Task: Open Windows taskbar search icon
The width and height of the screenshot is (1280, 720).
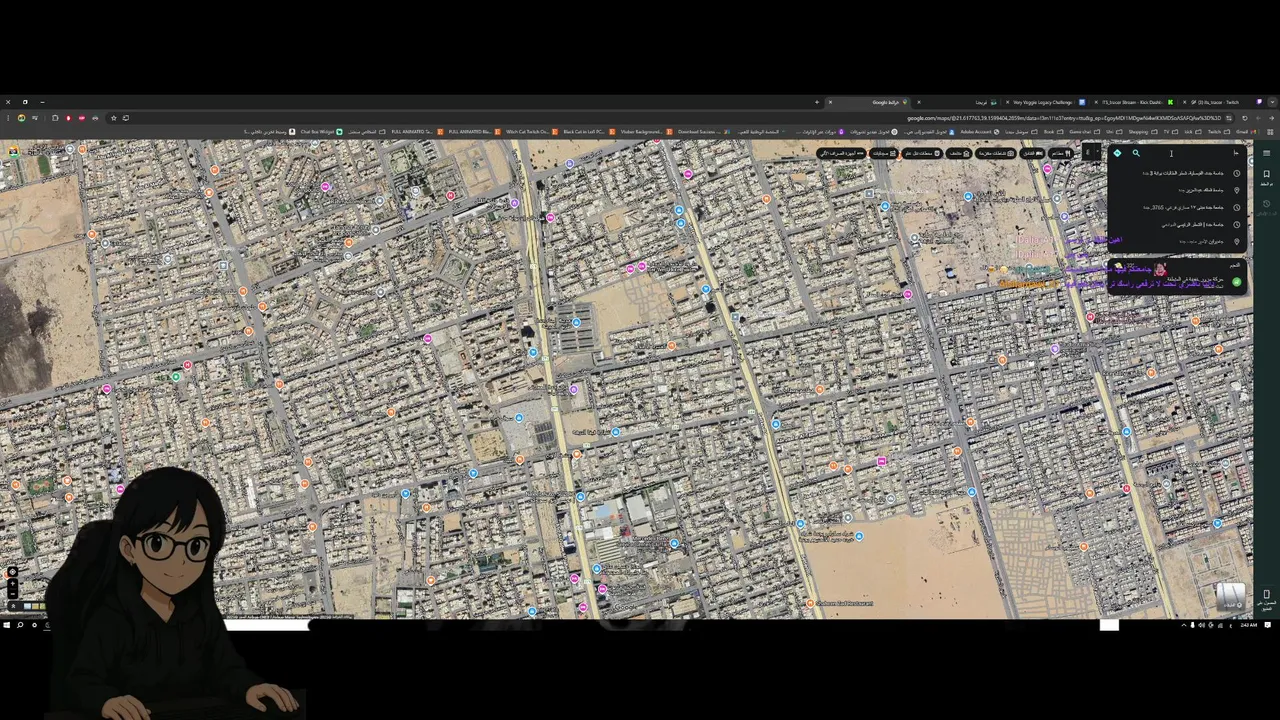Action: tap(20, 625)
